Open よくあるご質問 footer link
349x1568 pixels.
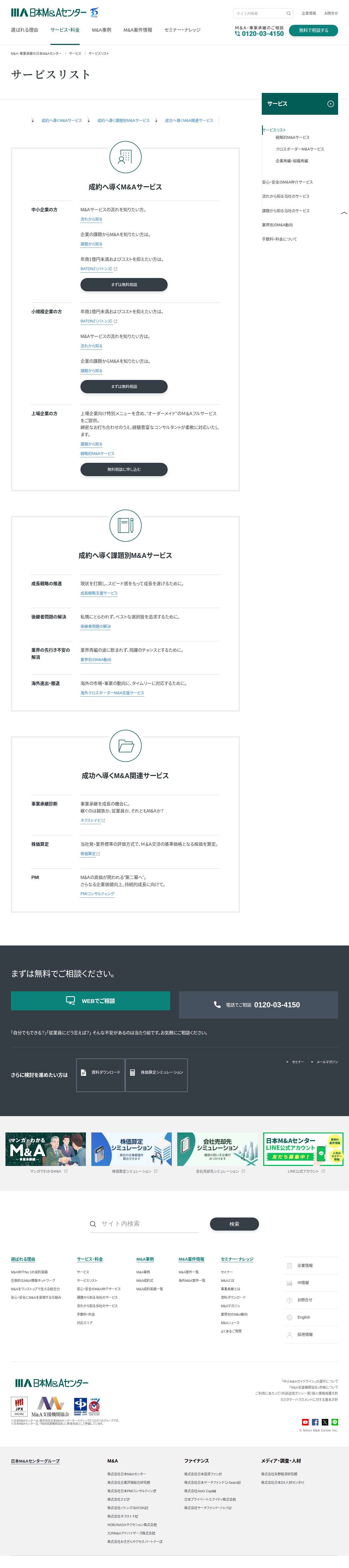click(x=231, y=1331)
